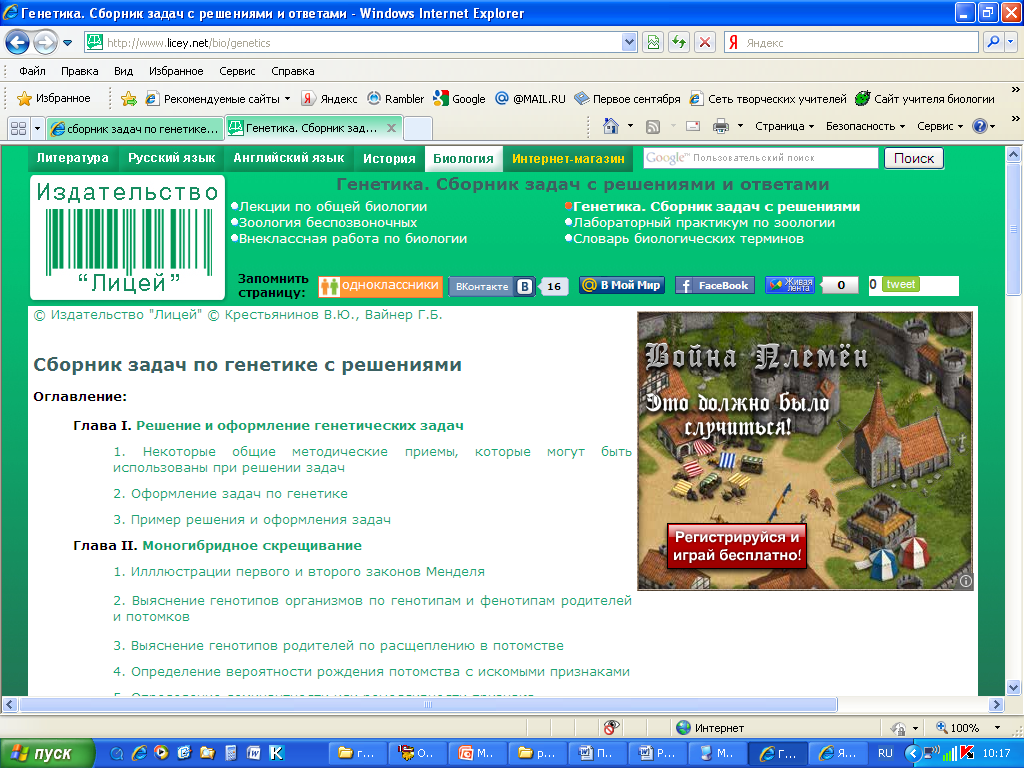
Task: Click the popup blocker icon in status bar
Action: tap(611, 727)
